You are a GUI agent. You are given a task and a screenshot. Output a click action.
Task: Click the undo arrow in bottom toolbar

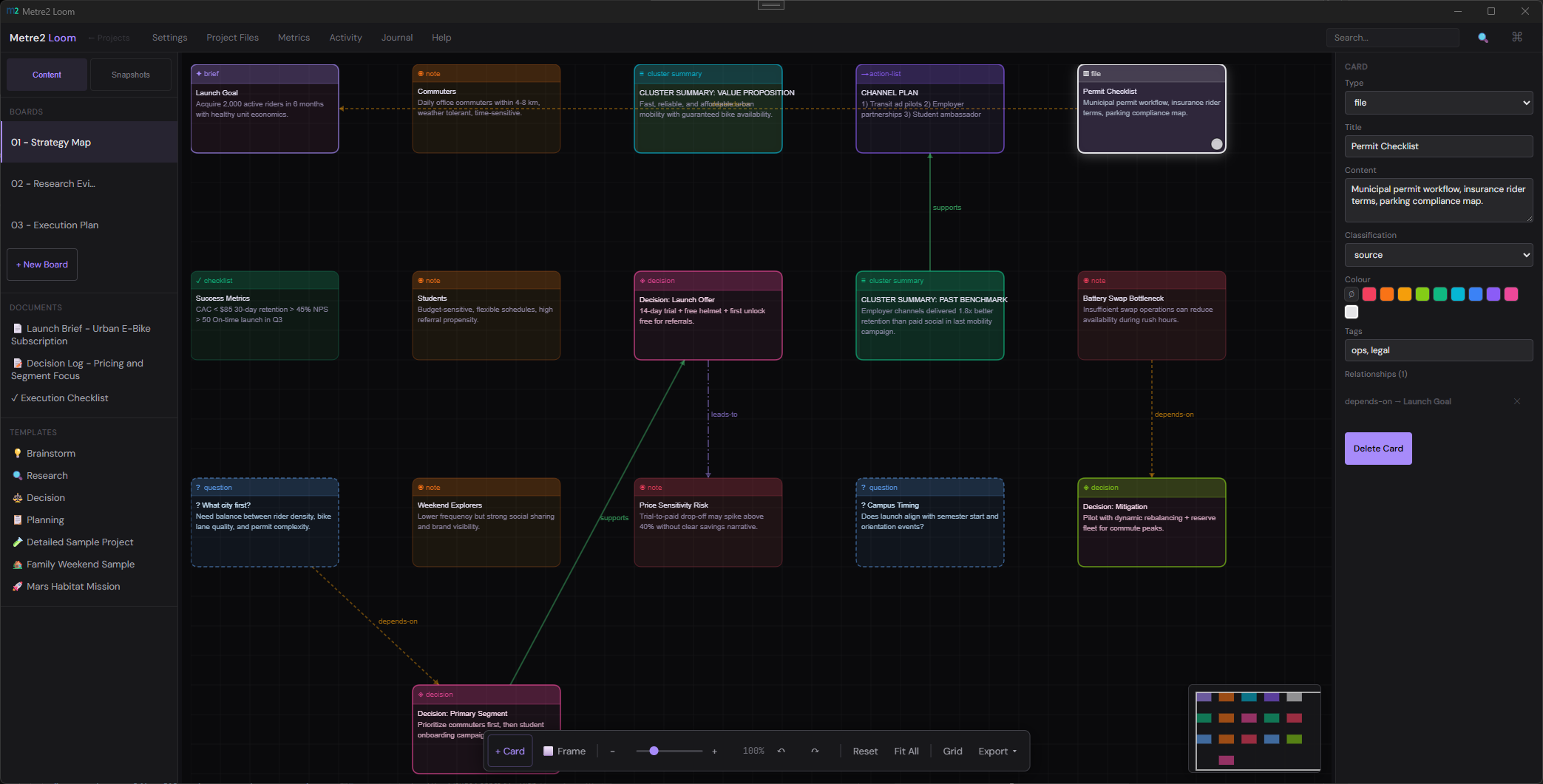pyautogui.click(x=781, y=751)
